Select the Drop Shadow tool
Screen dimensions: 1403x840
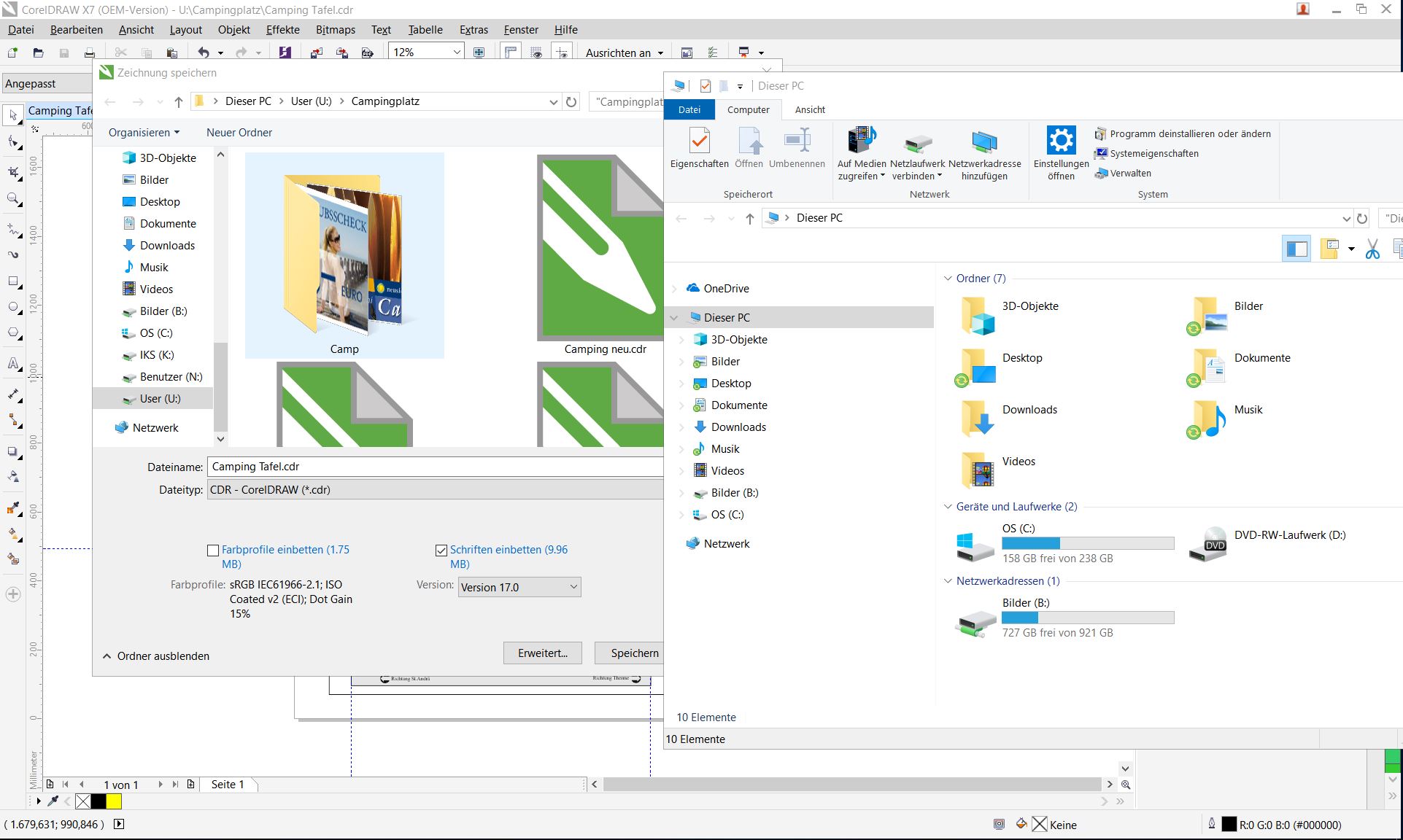coord(13,452)
